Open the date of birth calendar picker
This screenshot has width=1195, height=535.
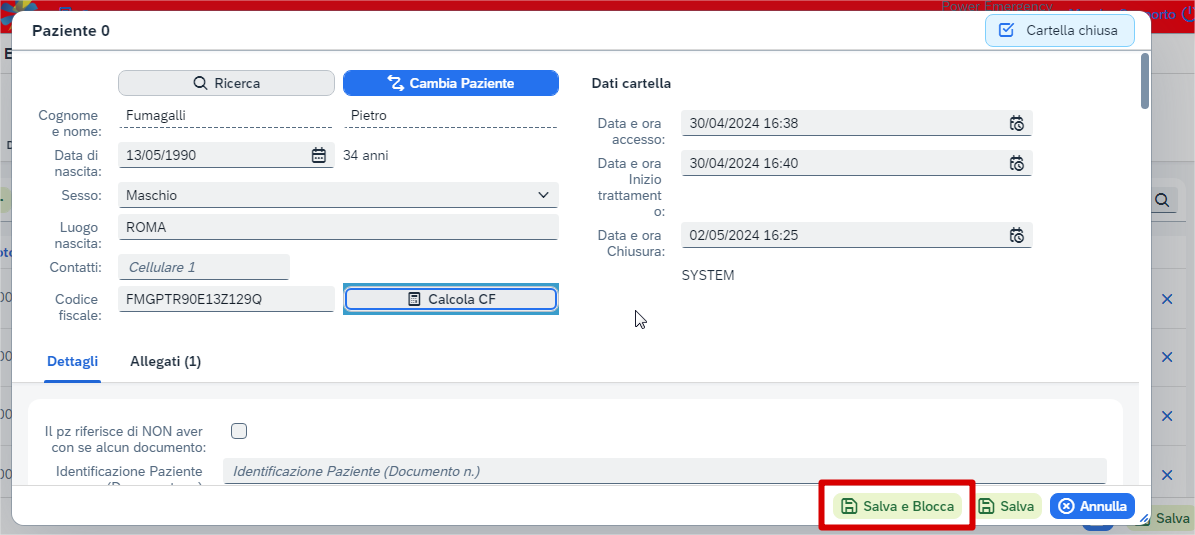pyautogui.click(x=319, y=155)
